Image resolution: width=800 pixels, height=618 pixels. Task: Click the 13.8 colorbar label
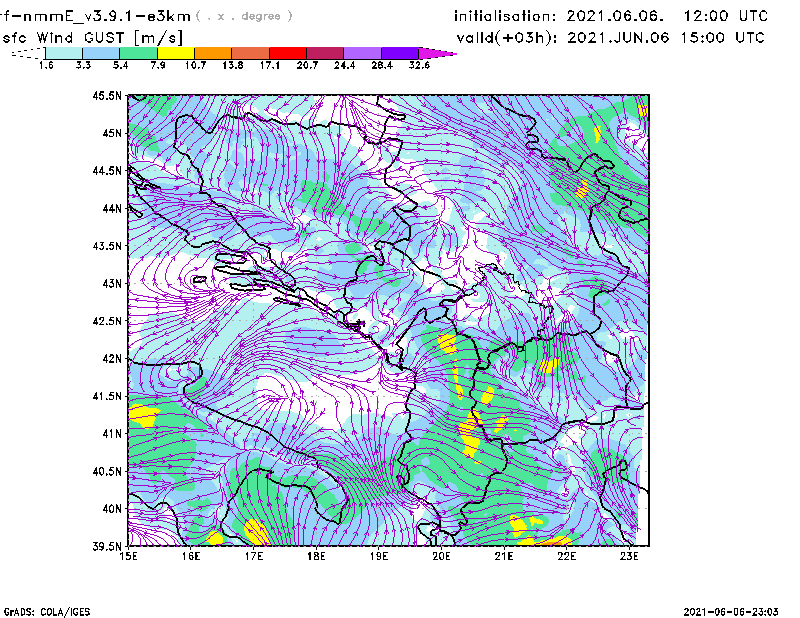pyautogui.click(x=233, y=65)
